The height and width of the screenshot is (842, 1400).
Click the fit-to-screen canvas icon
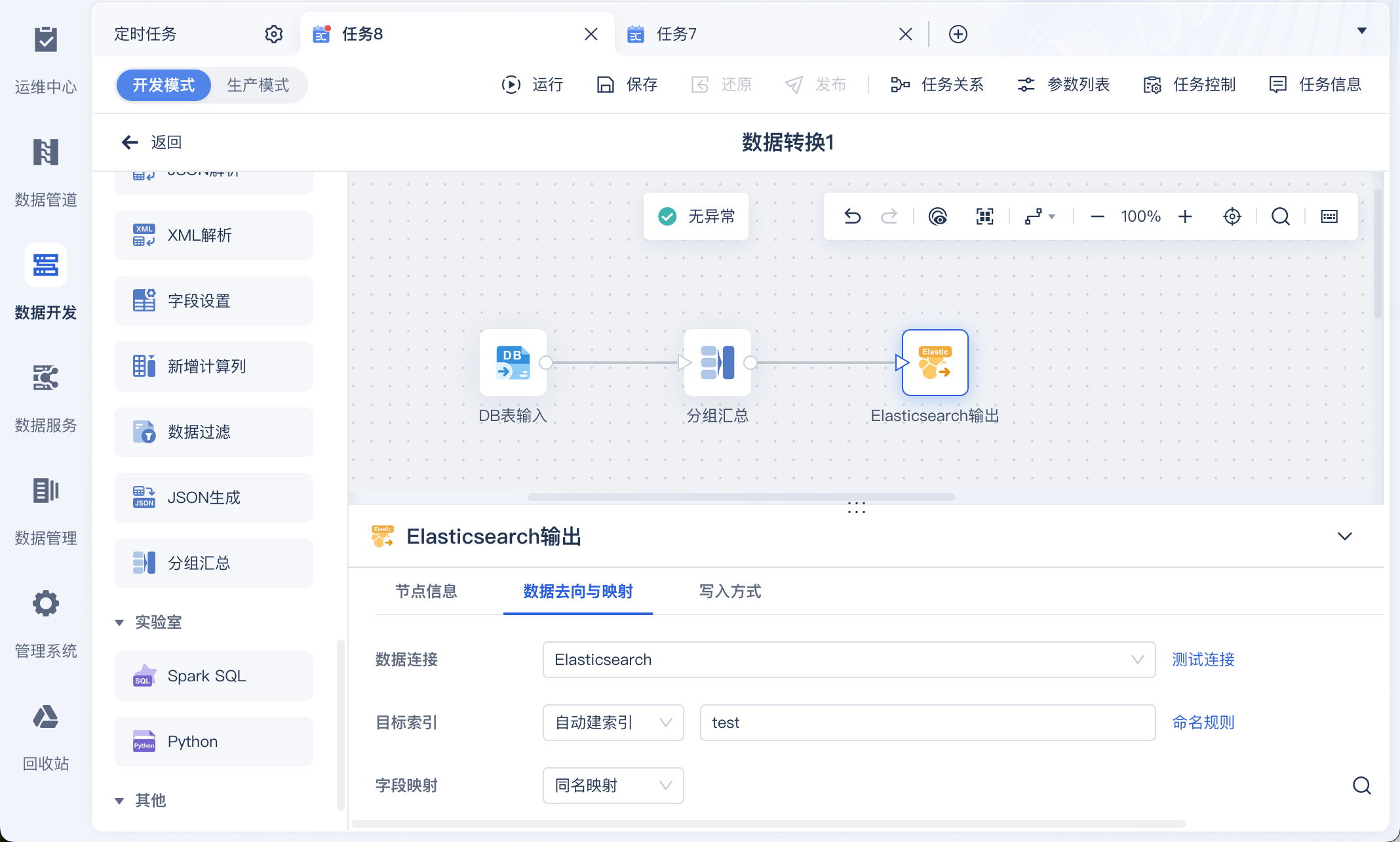[x=984, y=216]
